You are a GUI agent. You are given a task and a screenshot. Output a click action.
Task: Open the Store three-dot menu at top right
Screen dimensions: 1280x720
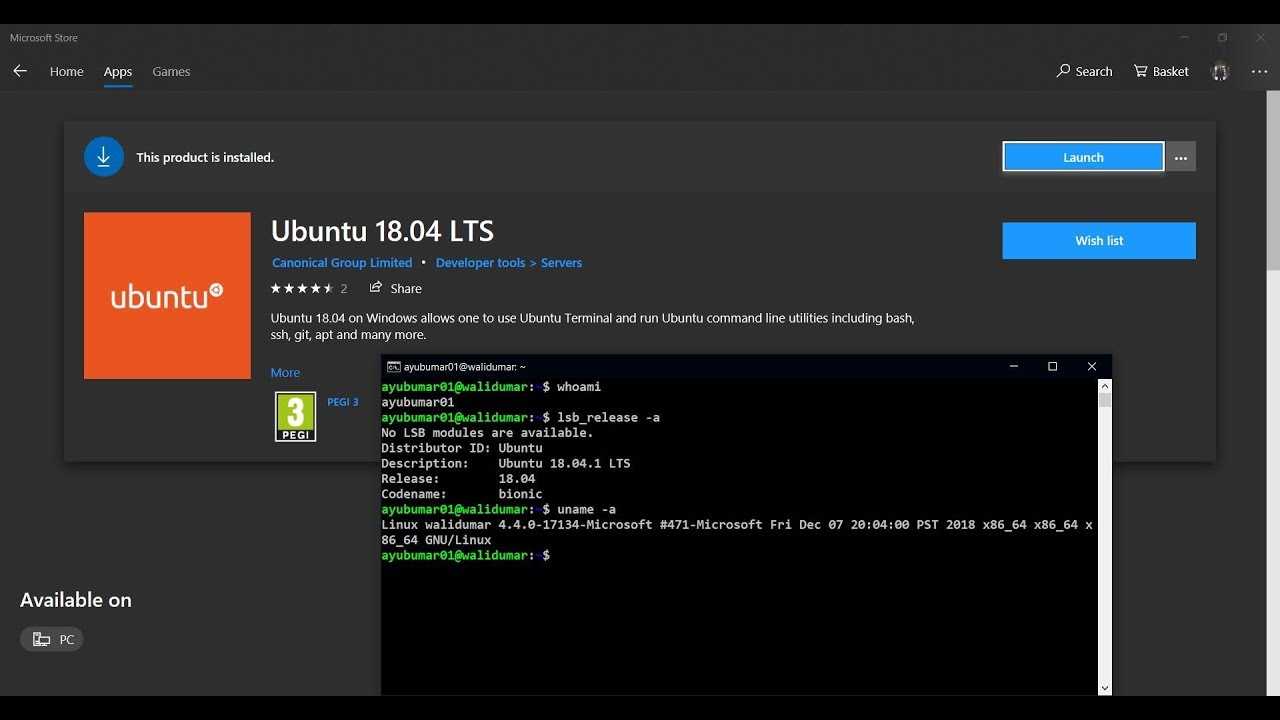pos(1259,72)
